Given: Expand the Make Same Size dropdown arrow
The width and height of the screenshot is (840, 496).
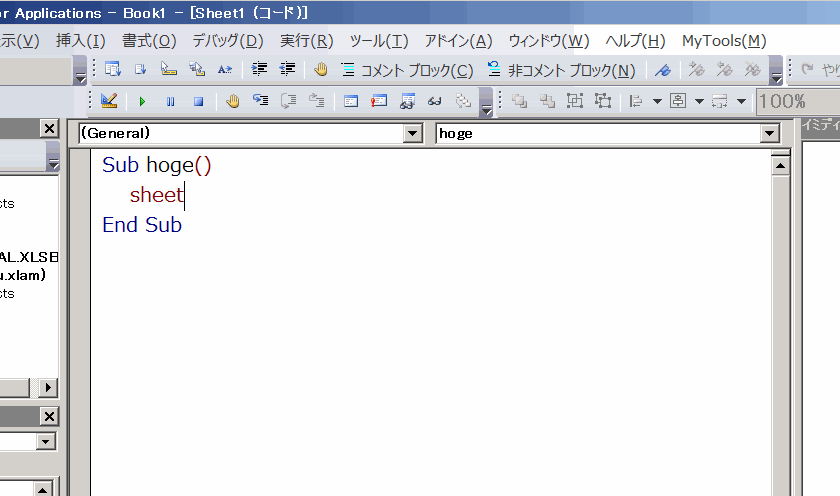Looking at the screenshot, I should 741,101.
